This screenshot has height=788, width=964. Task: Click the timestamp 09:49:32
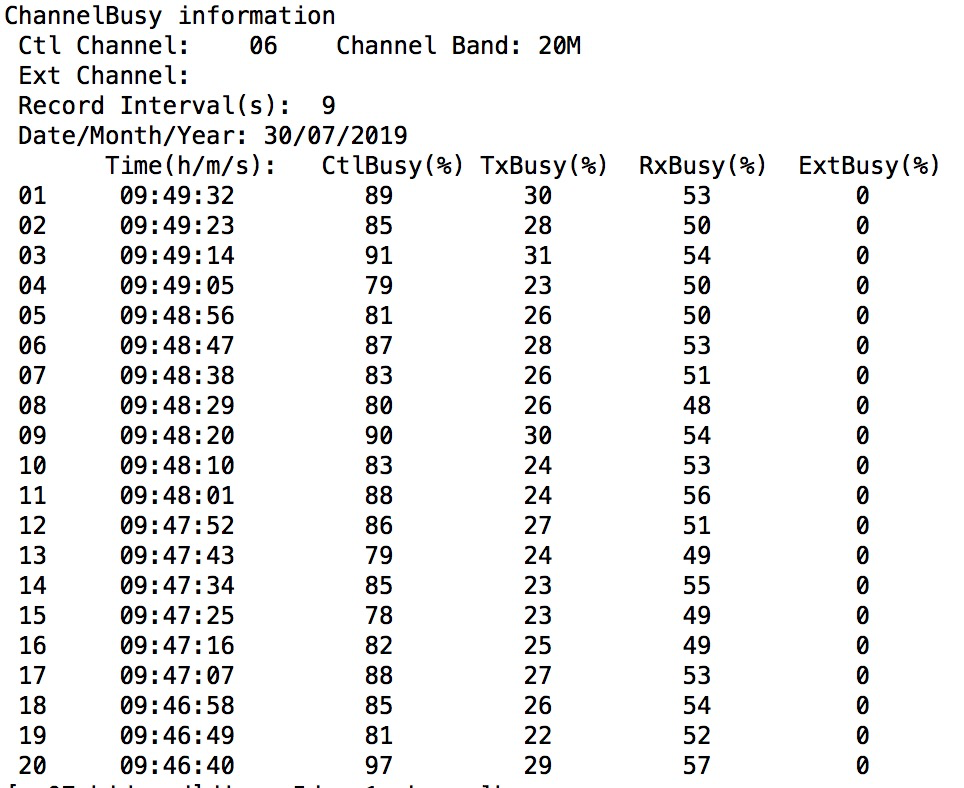(x=177, y=196)
